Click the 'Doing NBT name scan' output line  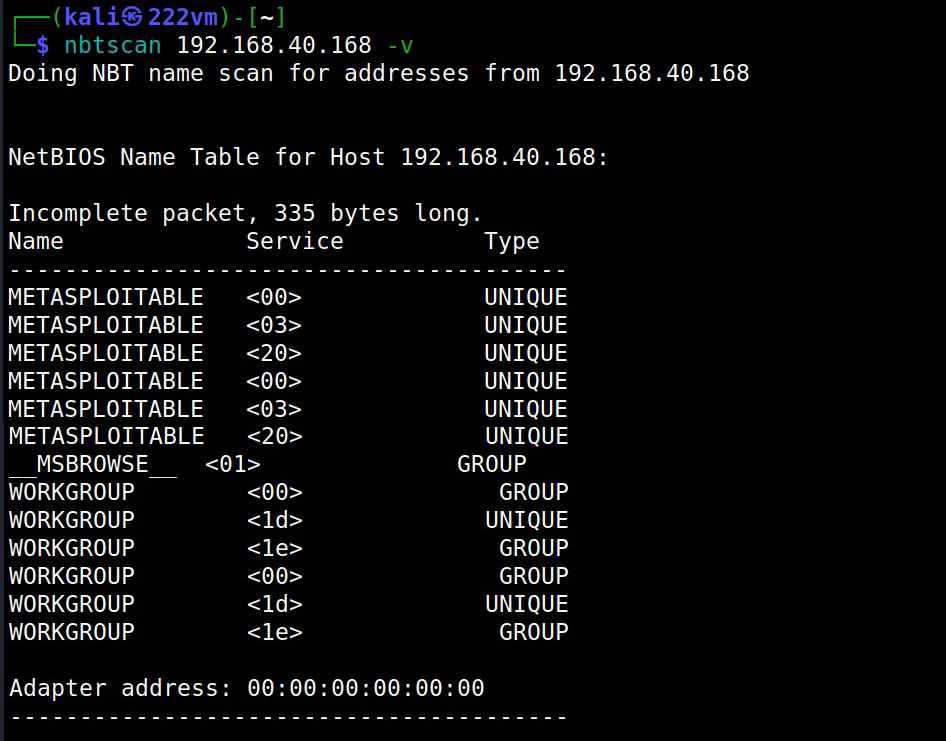[378, 74]
